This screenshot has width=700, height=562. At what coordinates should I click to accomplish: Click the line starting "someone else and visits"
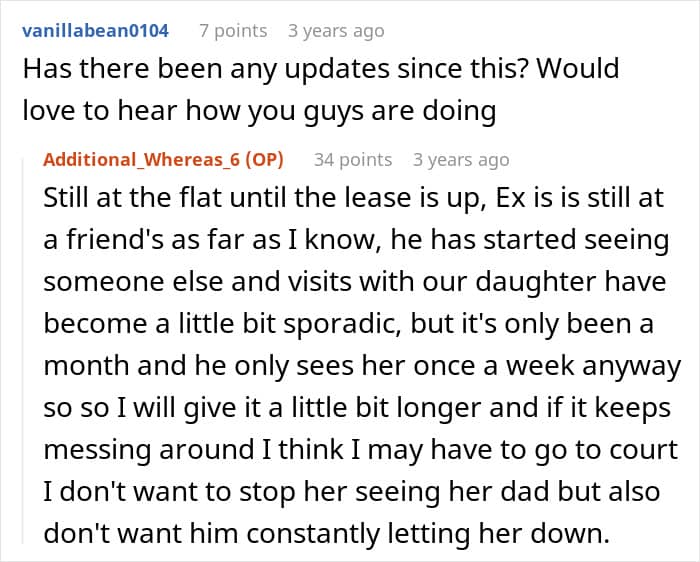(355, 282)
